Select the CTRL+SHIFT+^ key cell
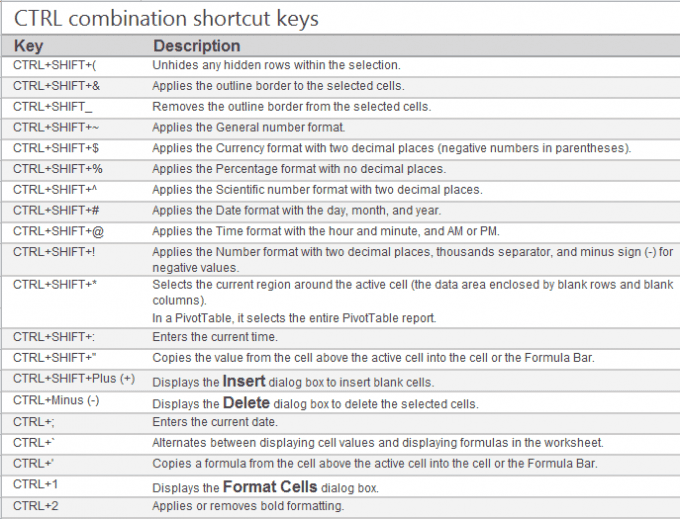Viewport: 680px width, 519px height. tap(56, 190)
